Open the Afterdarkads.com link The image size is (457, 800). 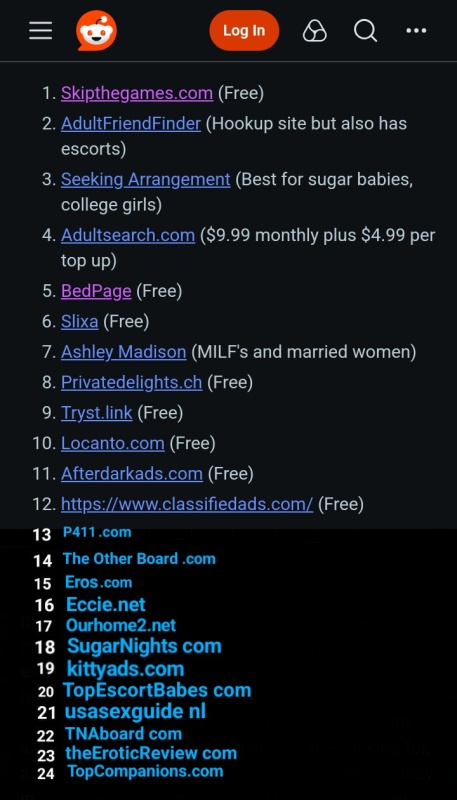(x=132, y=473)
